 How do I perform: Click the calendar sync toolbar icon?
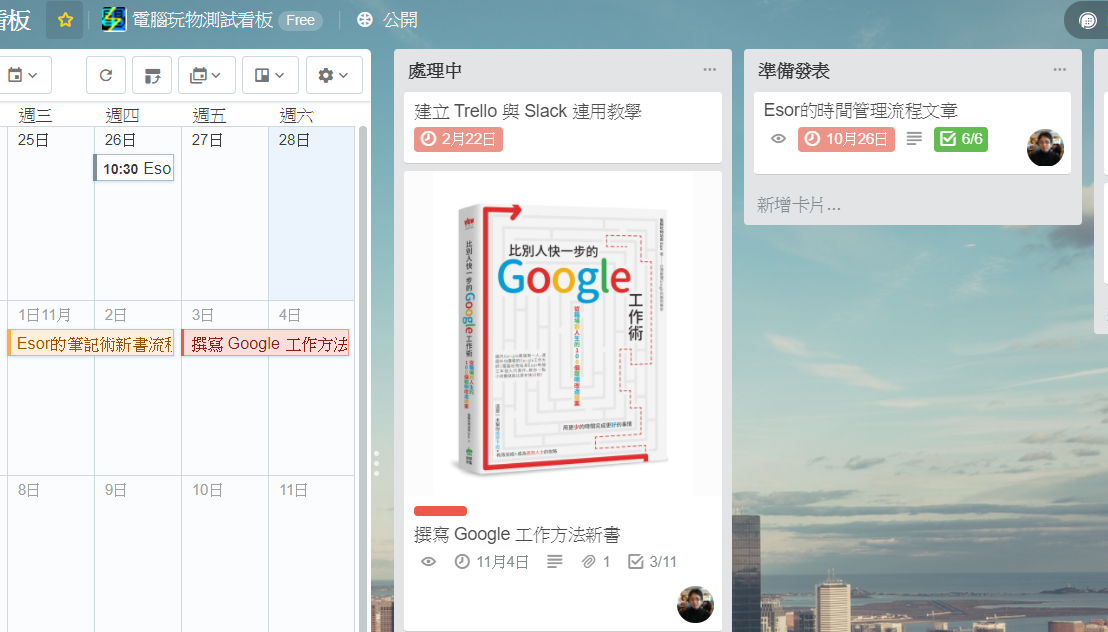coord(152,75)
